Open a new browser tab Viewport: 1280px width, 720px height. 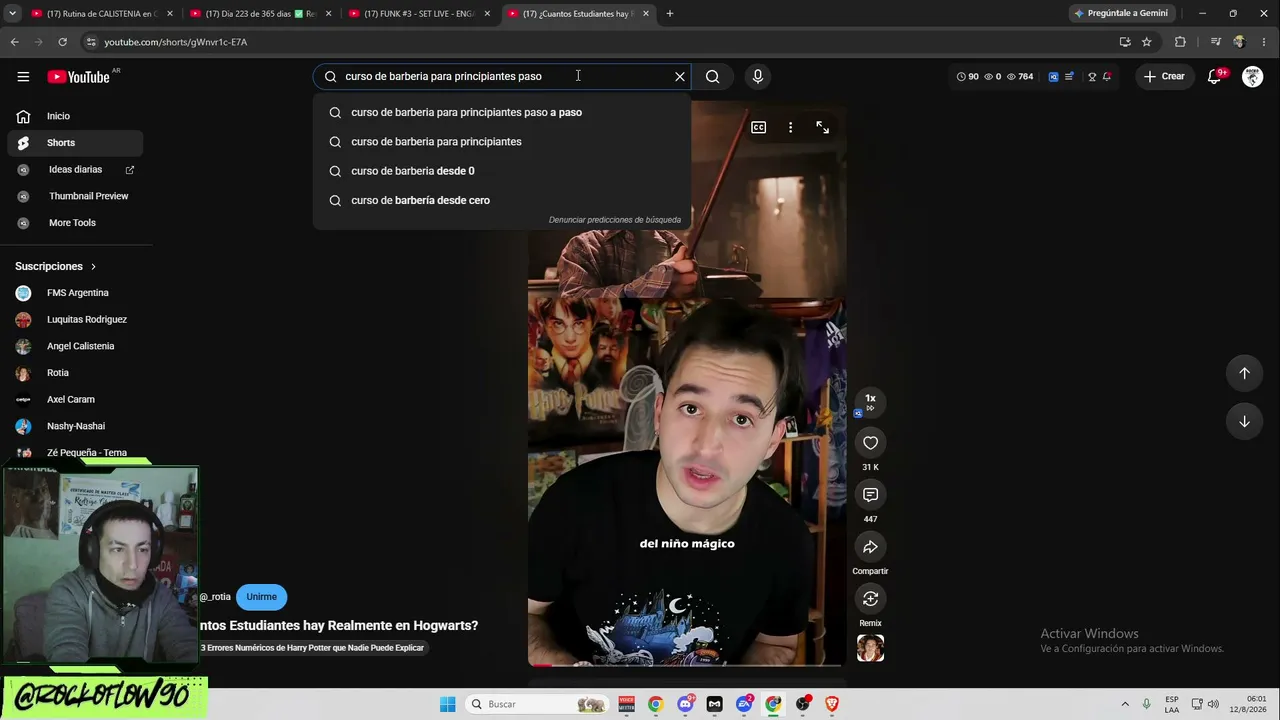[x=670, y=14]
